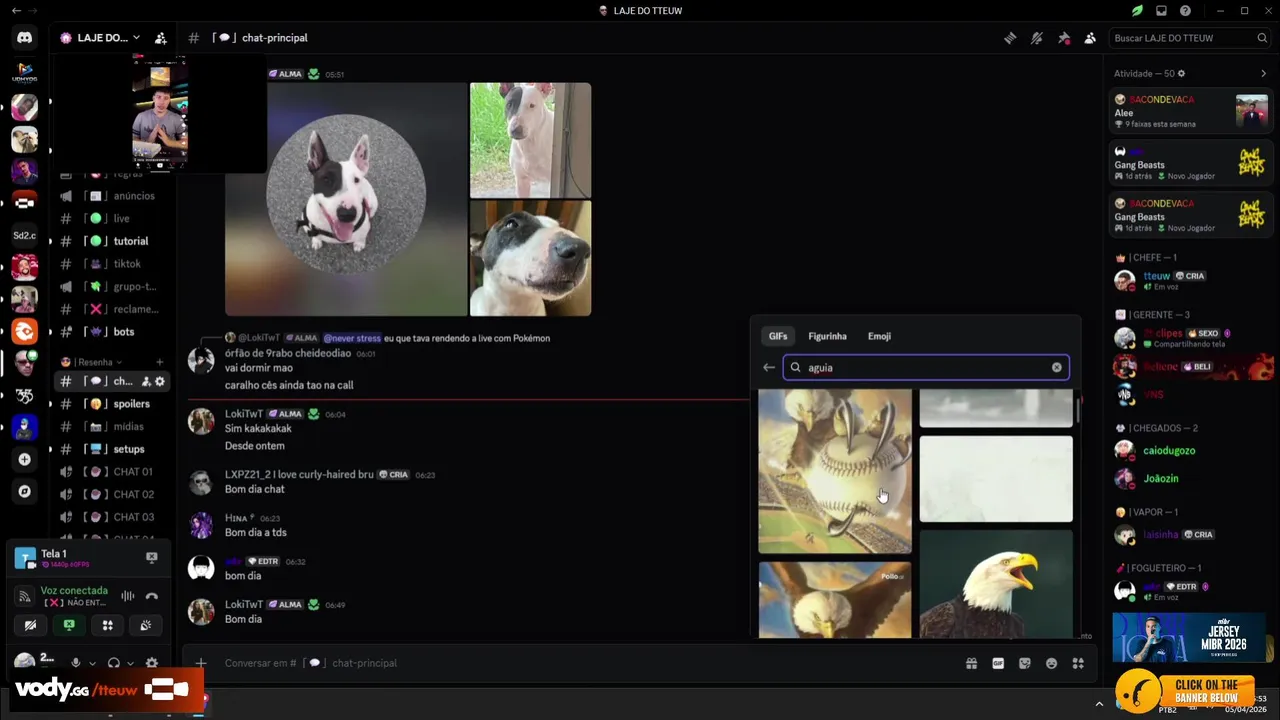Open the apps launcher icon in message bar
Image resolution: width=1280 pixels, height=720 pixels.
(1078, 663)
